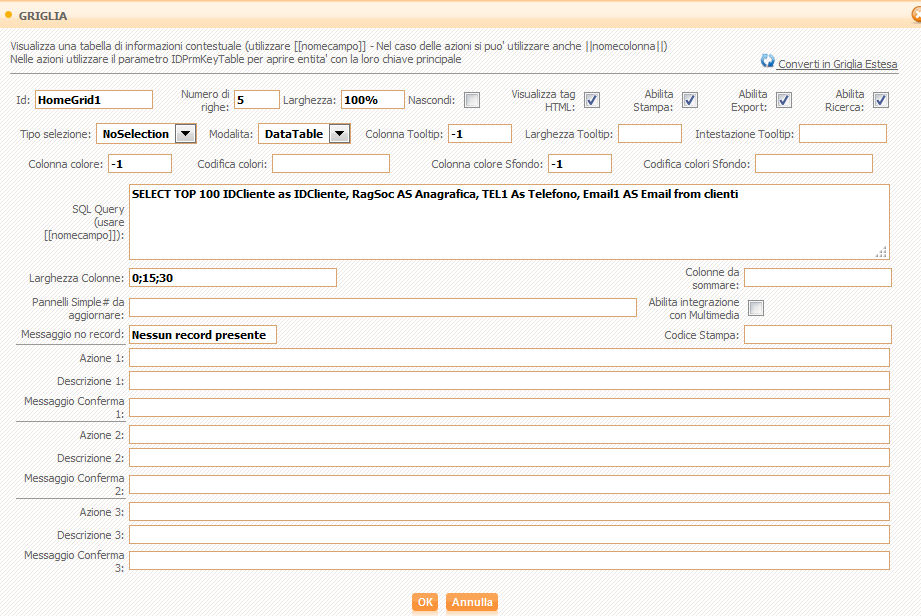This screenshot has width=921, height=616.
Task: Enable integrazione con Multimedia checkbox
Action: coord(756,308)
